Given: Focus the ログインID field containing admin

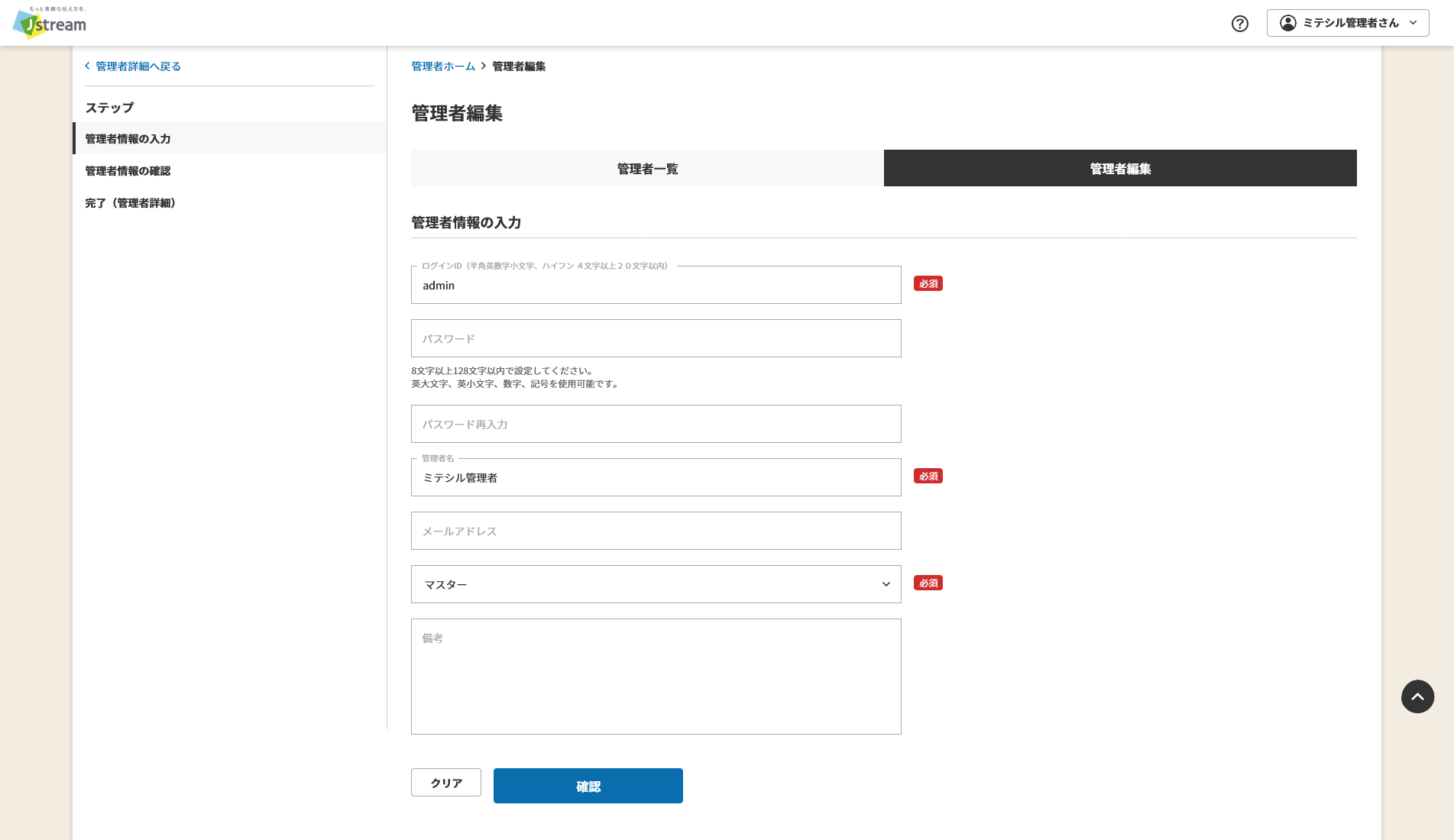Looking at the screenshot, I should pos(656,285).
